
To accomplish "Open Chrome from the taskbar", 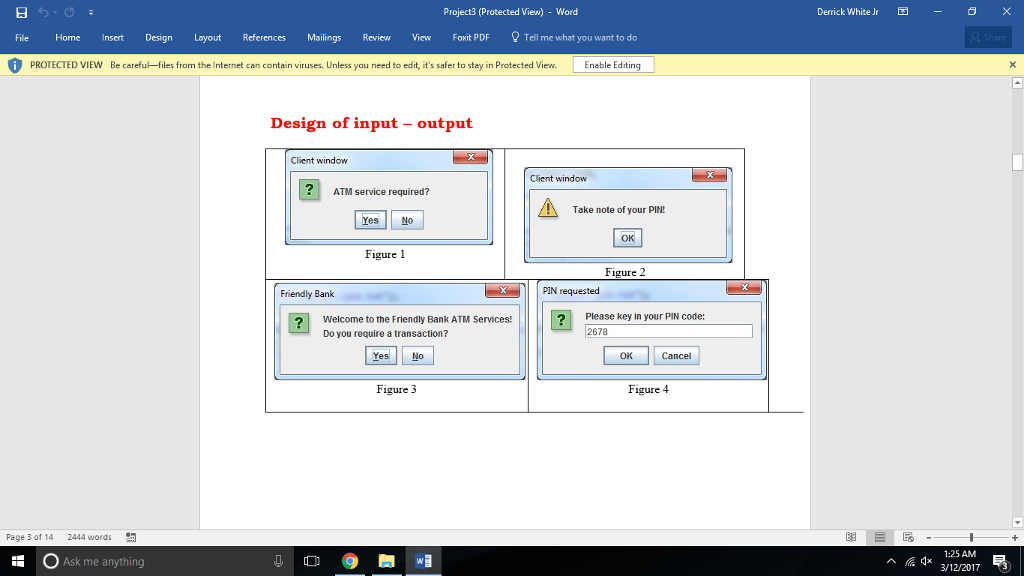I will (x=349, y=560).
